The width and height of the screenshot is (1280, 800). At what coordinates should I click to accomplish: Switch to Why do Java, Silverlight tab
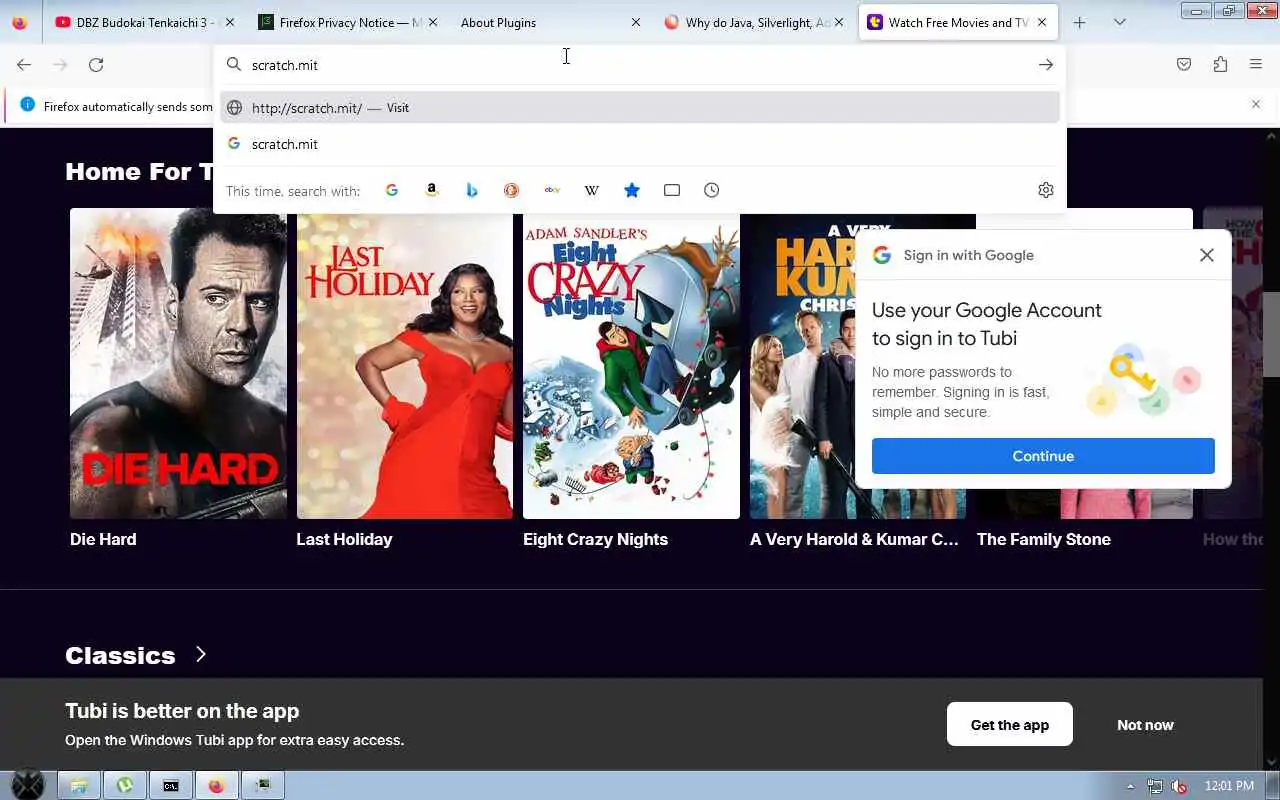[753, 22]
